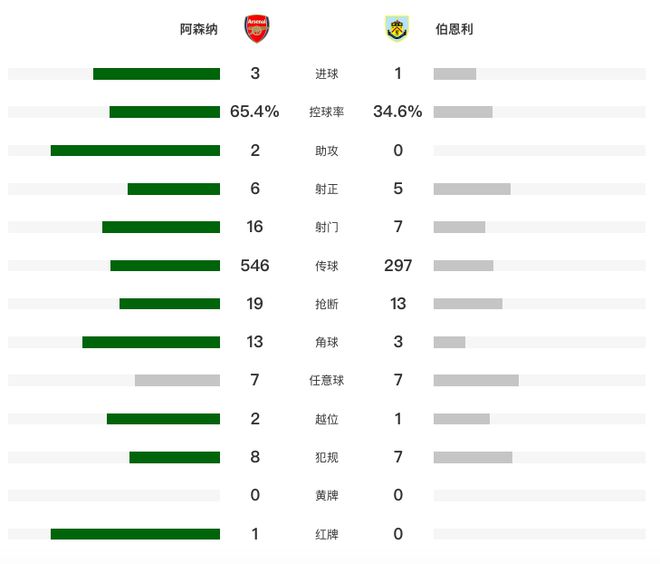Click the 进球 stat label
Viewport: 660px width, 564px height.
(326, 74)
